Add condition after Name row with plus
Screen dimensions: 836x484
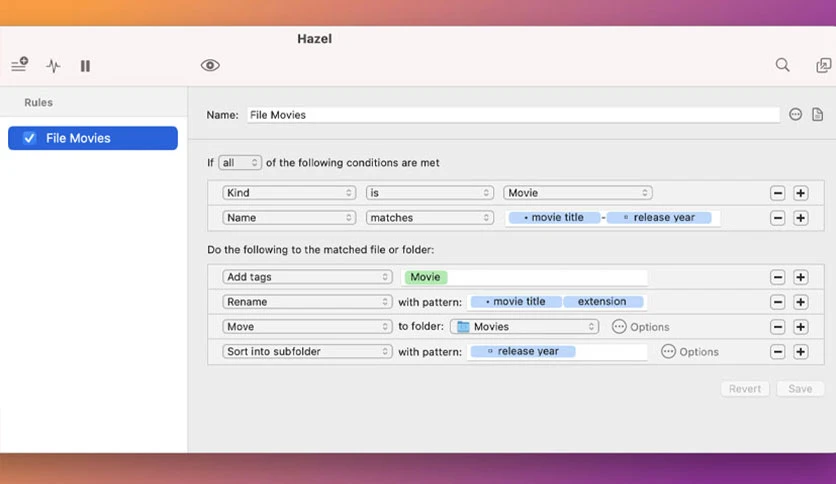coord(800,217)
